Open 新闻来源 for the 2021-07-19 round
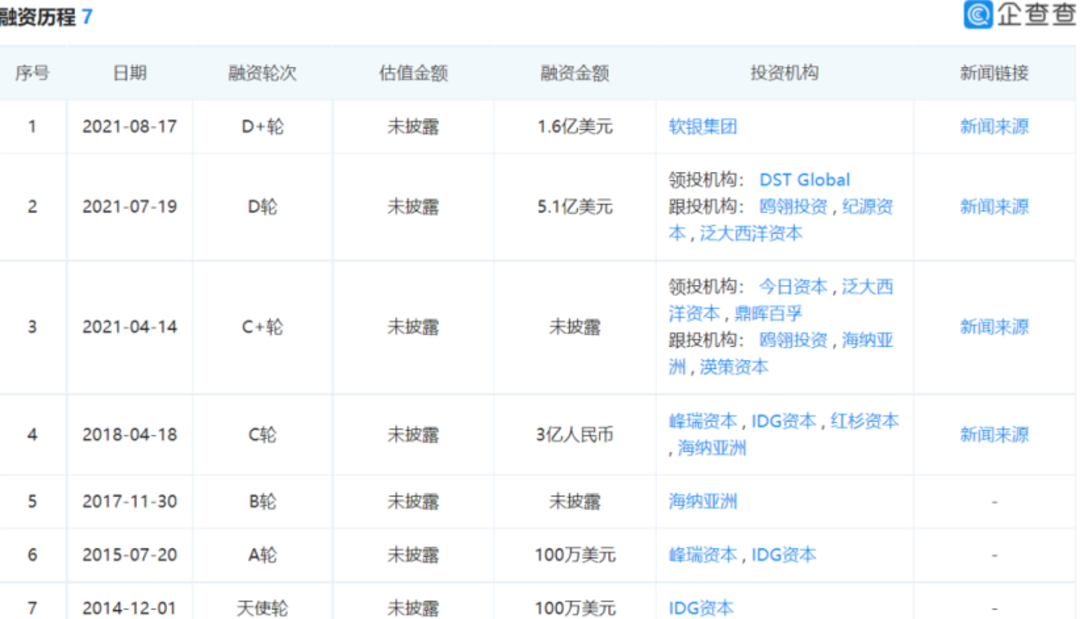Viewport: 1080px width, 619px height. 994,207
